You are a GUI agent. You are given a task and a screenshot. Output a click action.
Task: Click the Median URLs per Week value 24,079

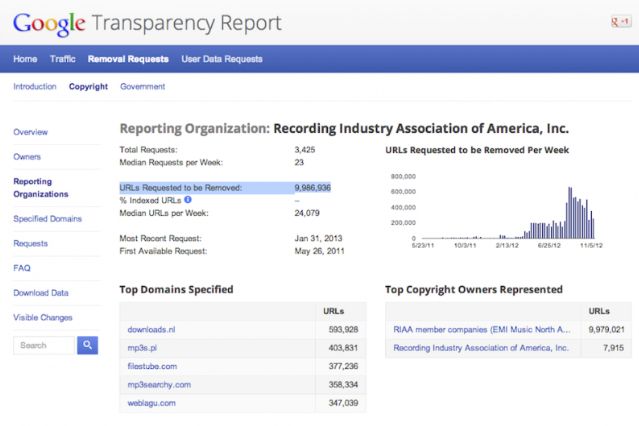pyautogui.click(x=307, y=213)
